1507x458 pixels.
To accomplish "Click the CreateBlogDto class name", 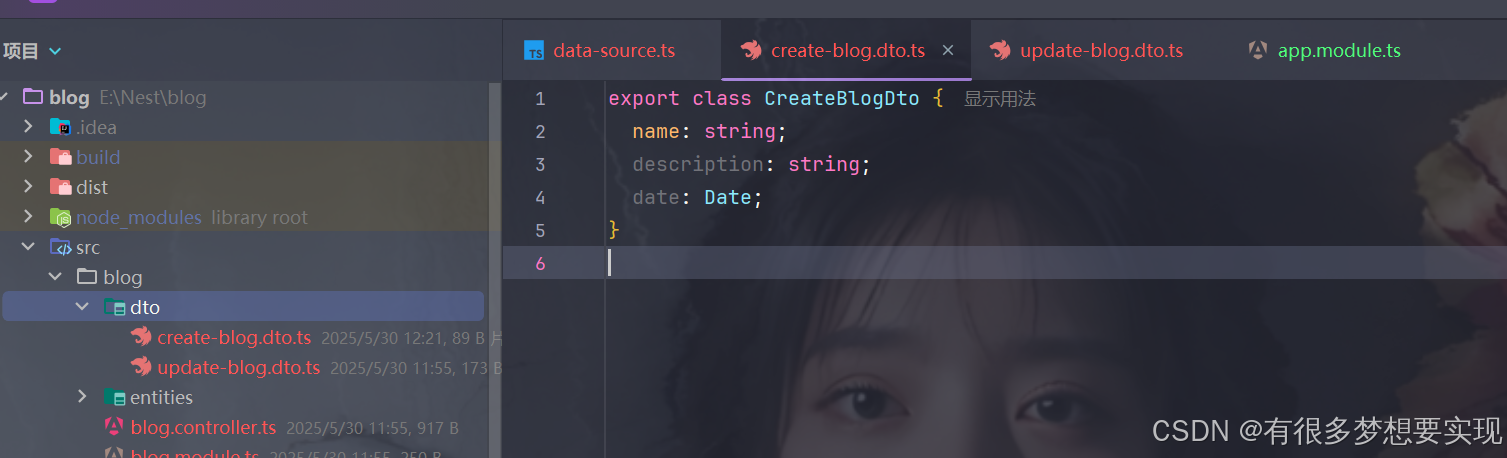I will click(x=841, y=99).
